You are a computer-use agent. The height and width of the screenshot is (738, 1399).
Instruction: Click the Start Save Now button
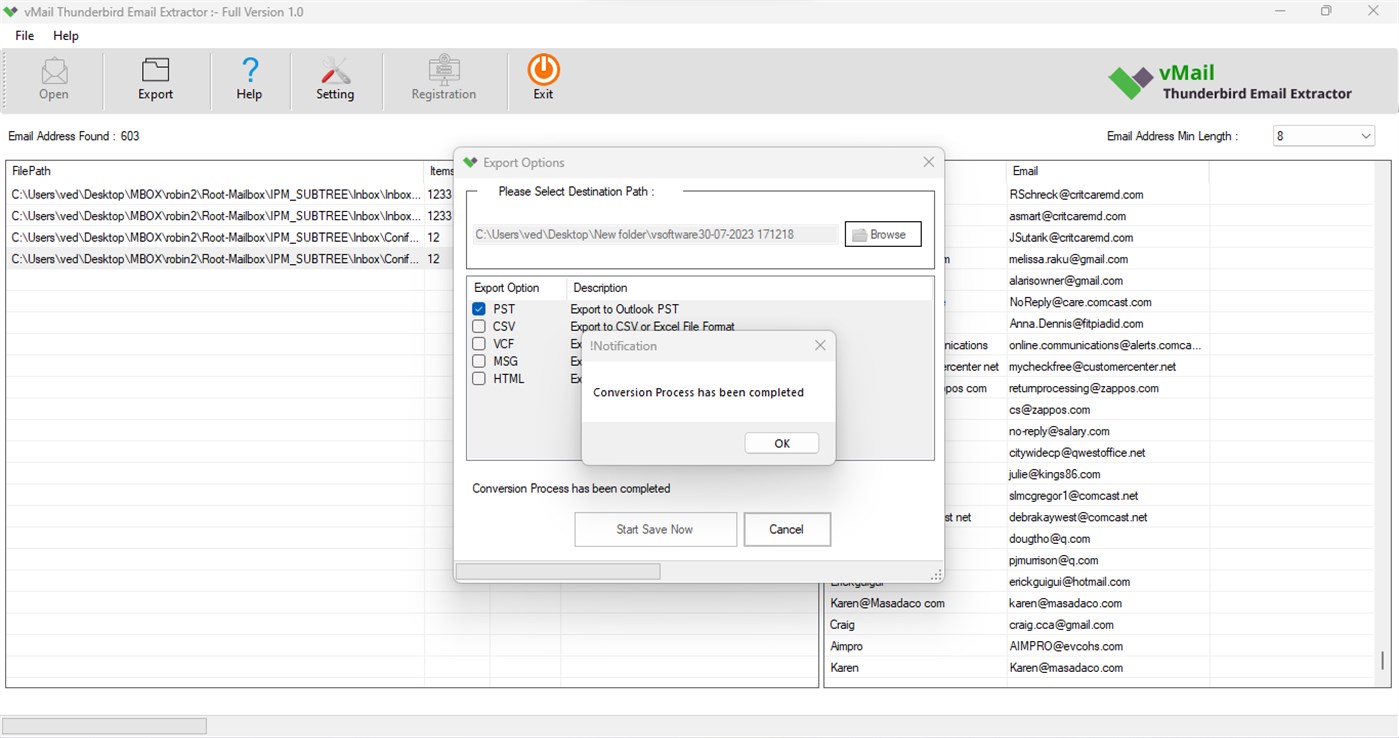(x=655, y=529)
